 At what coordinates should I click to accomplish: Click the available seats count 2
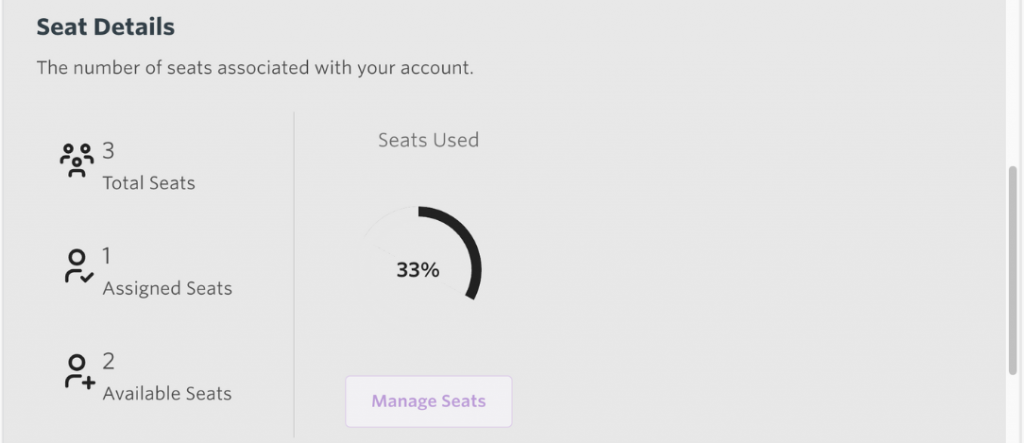108,361
